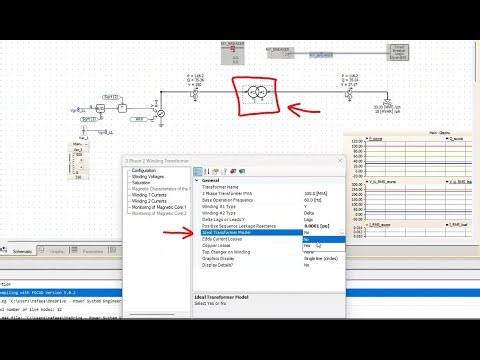Open the Winding Voltages page
Image resolution: width=480 pixels, height=360 pixels.
[148, 177]
